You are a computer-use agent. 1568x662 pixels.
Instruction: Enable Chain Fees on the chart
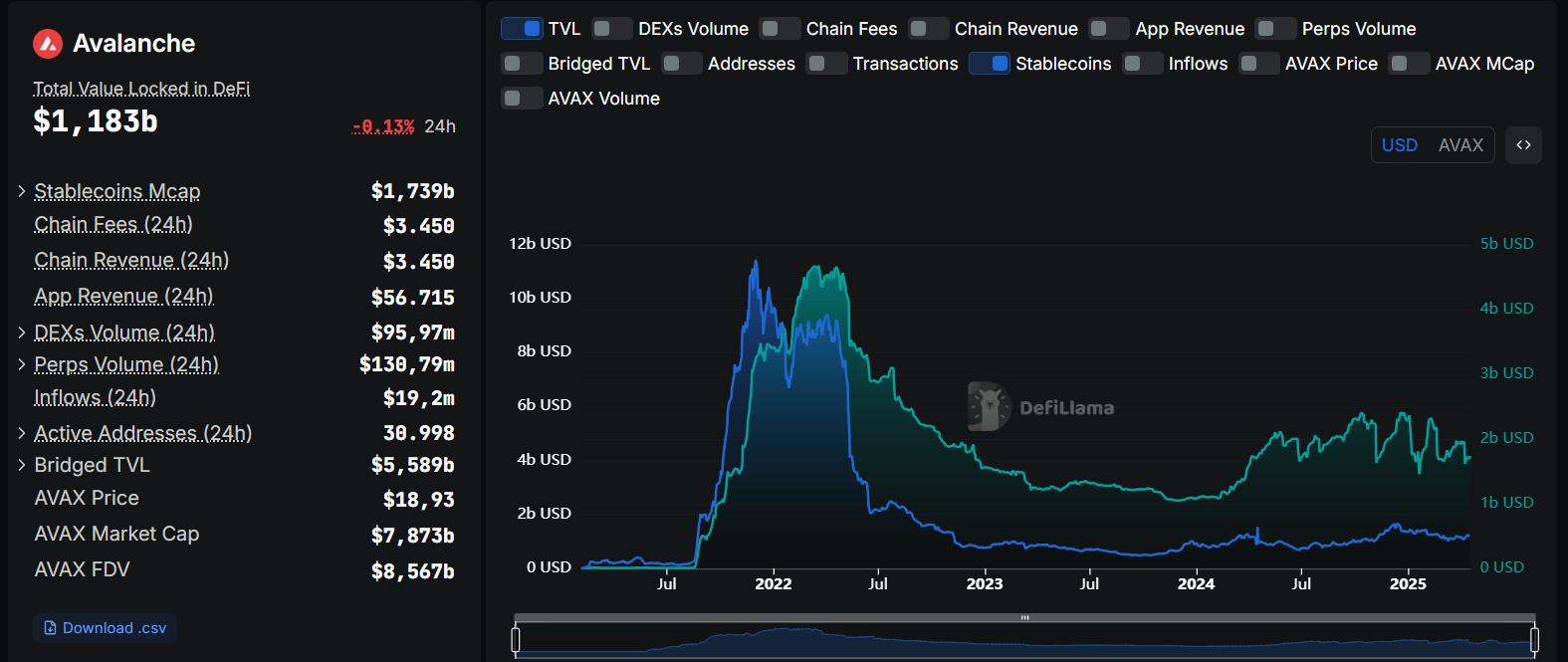pos(780,29)
